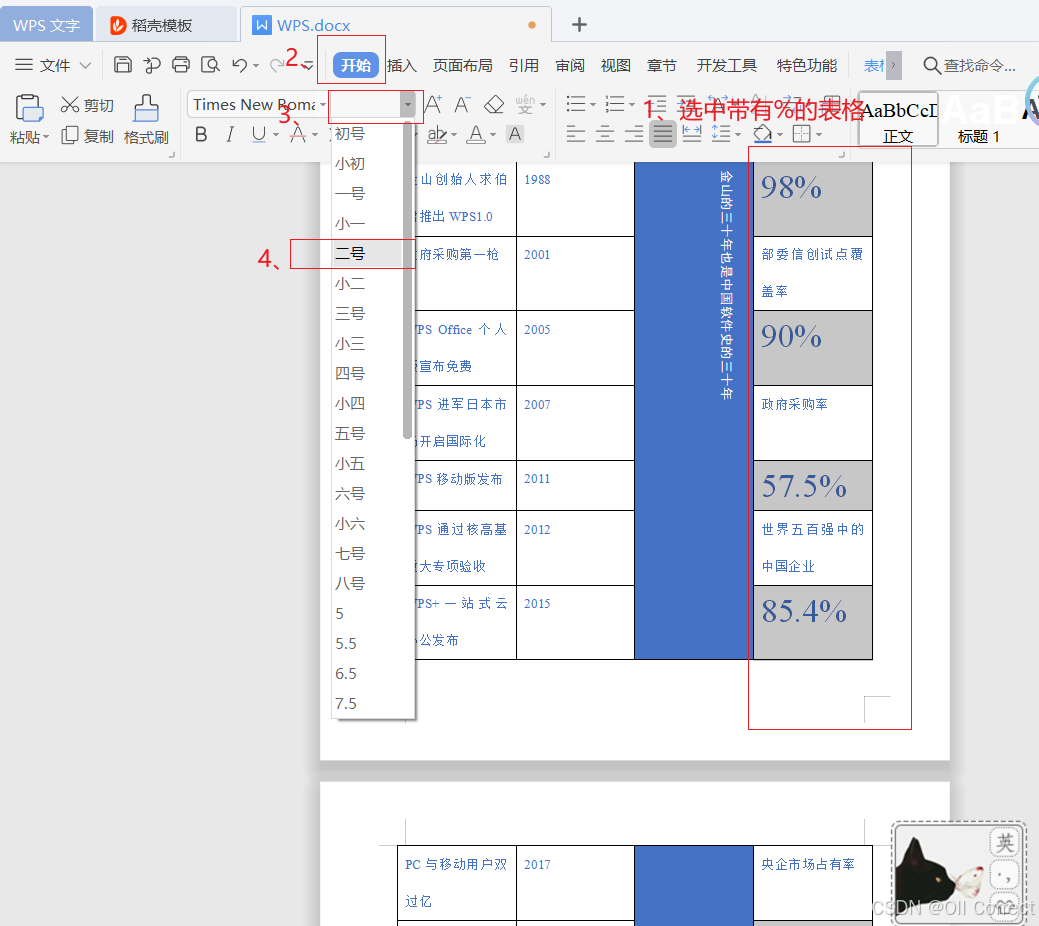
Task: Toggle center alignment
Action: pos(605,134)
